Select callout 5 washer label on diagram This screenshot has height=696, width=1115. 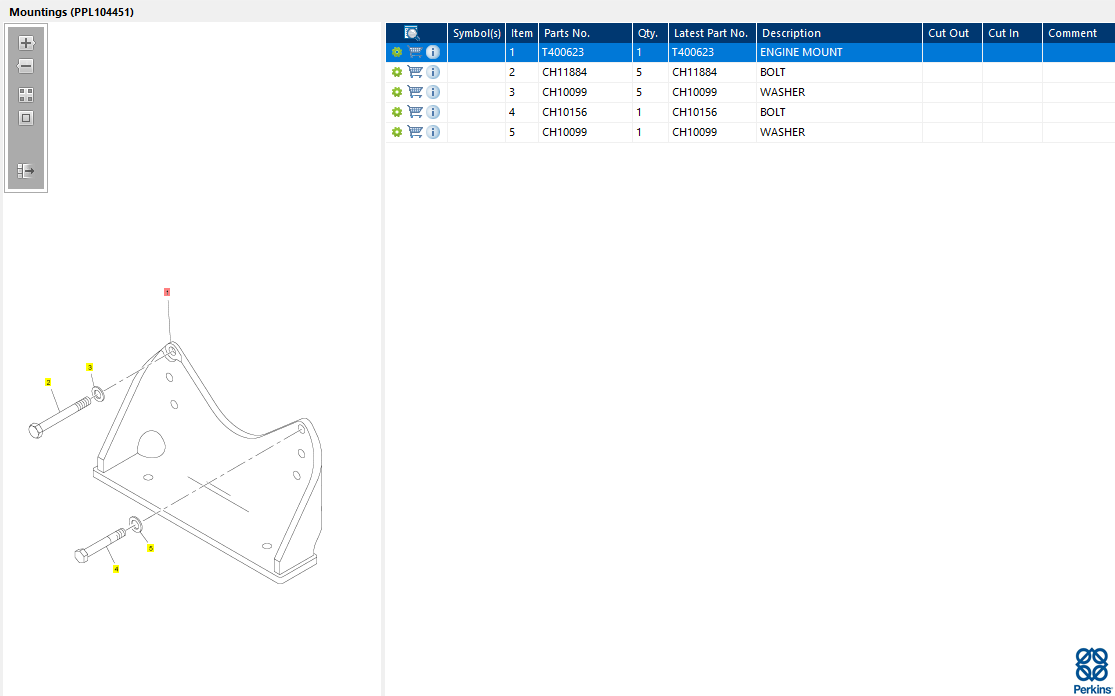coord(151,548)
